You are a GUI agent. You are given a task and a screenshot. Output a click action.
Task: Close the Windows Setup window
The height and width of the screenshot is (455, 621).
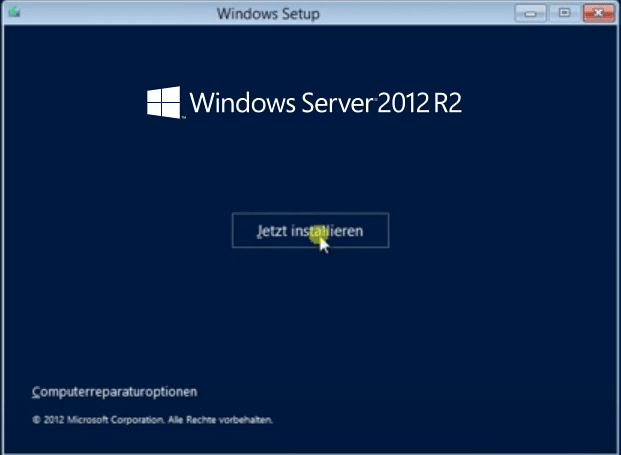point(598,13)
